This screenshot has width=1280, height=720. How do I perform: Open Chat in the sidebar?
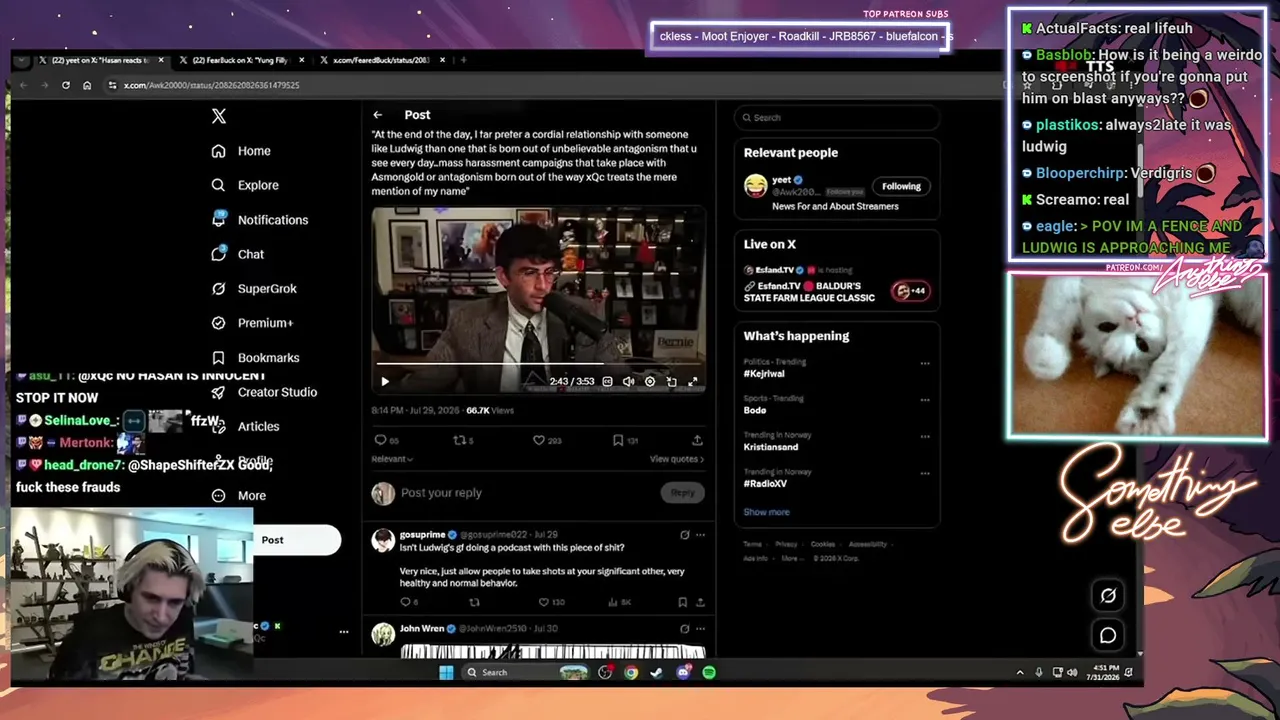pos(237,254)
